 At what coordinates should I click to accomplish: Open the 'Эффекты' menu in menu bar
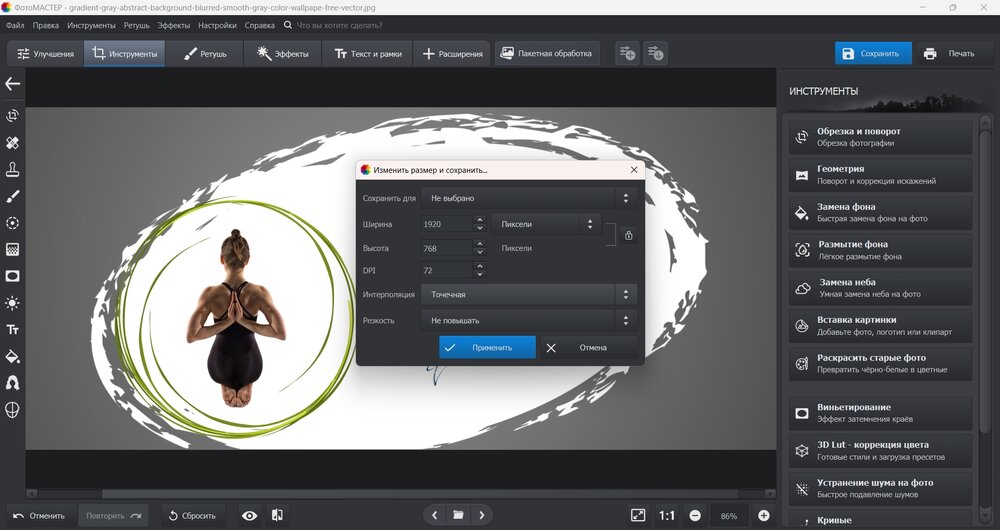(x=173, y=24)
